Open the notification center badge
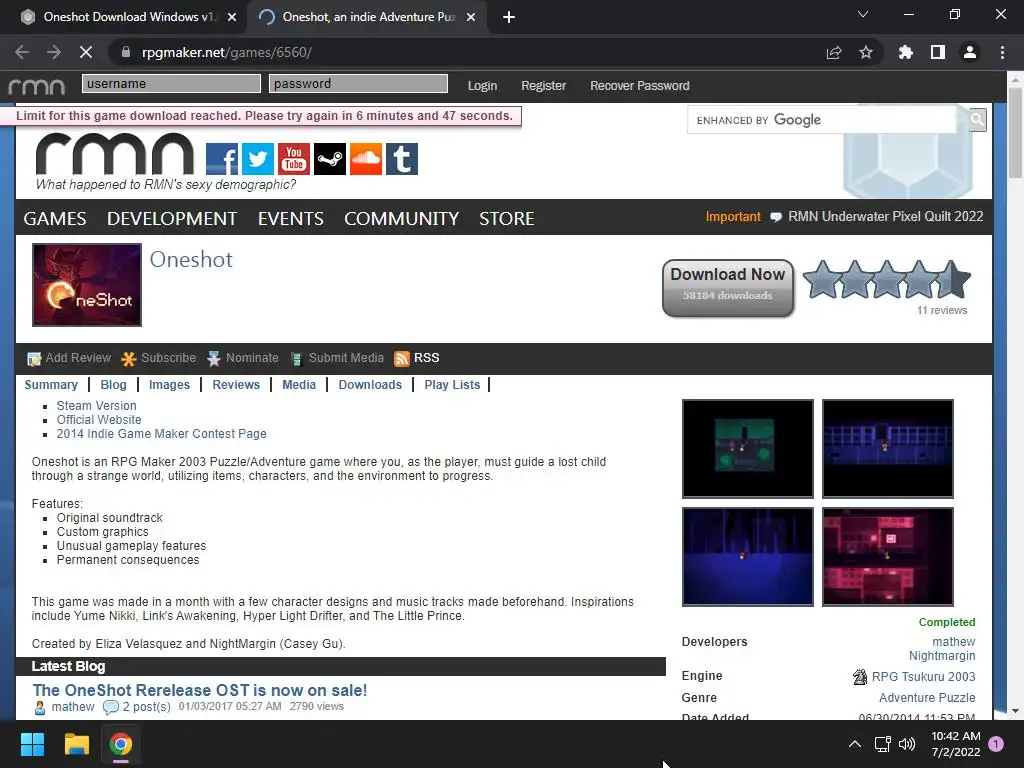 pyautogui.click(x=996, y=743)
